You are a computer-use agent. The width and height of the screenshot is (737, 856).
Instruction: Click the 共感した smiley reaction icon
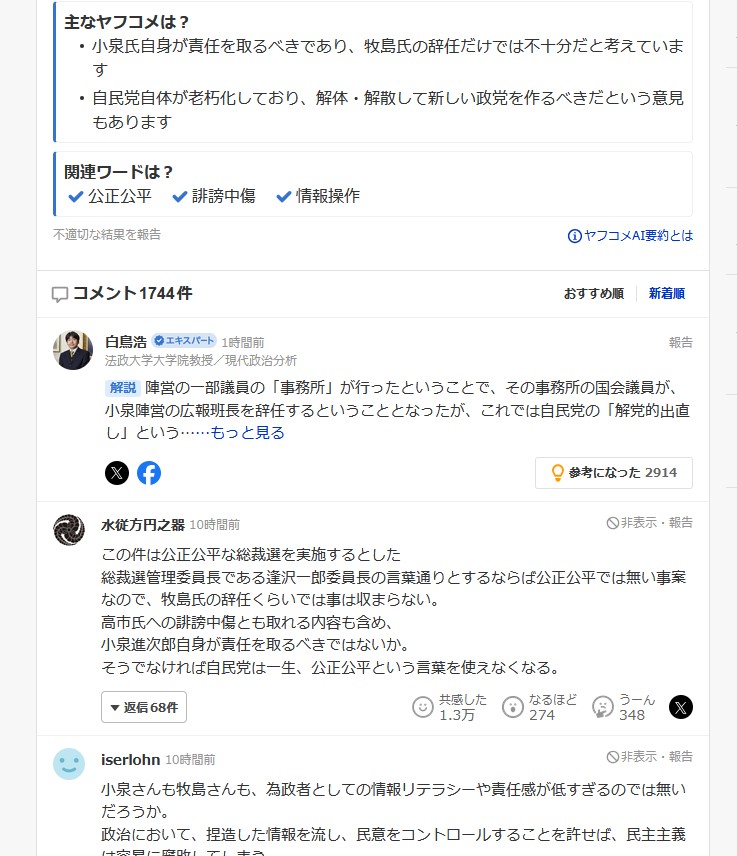pos(423,707)
